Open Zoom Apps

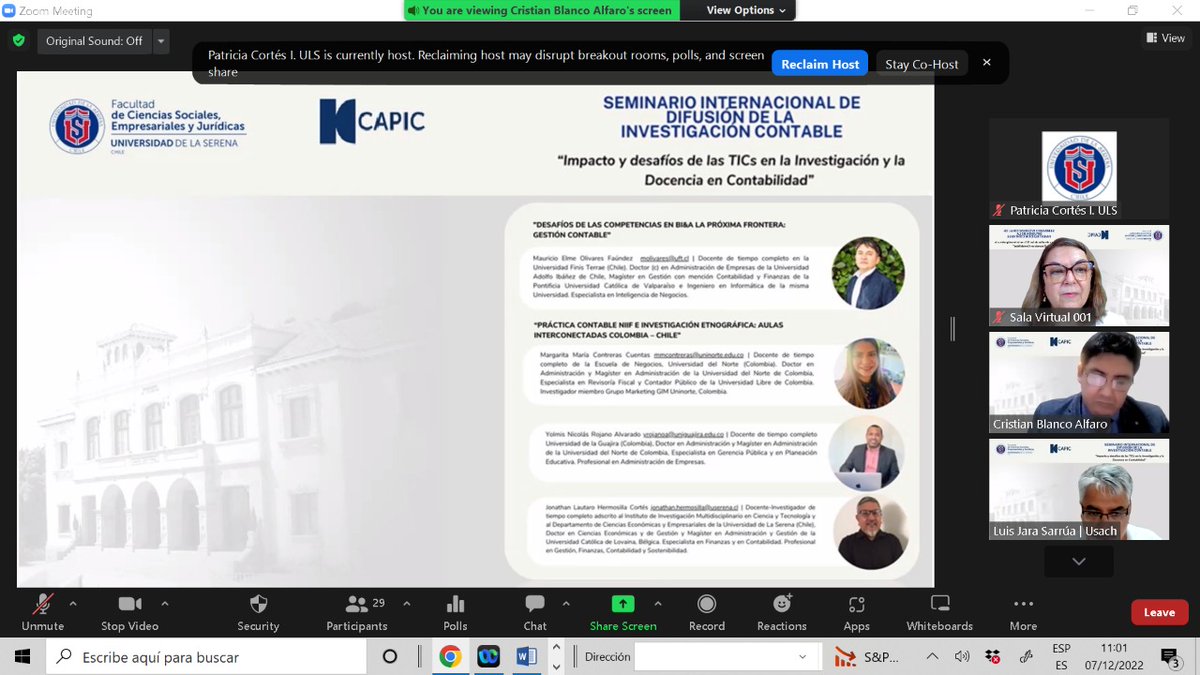[857, 613]
